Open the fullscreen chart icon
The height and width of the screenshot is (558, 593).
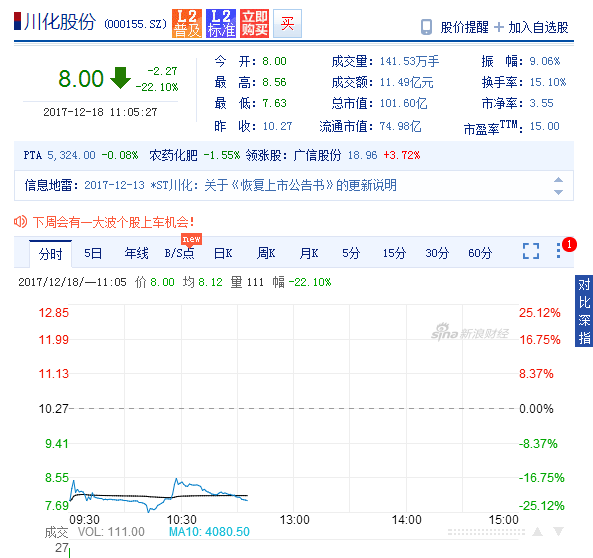531,251
